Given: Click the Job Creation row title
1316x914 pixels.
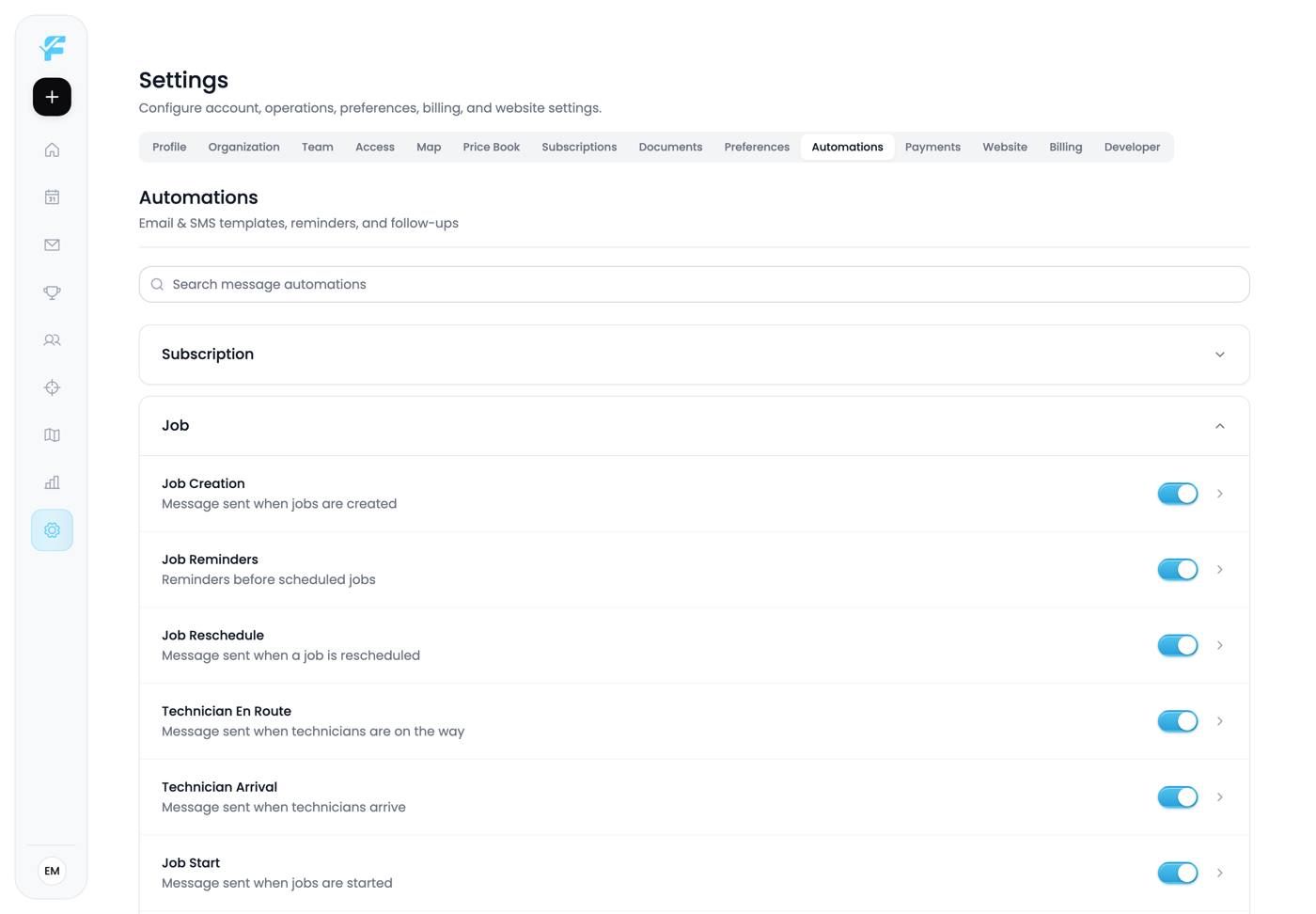Looking at the screenshot, I should pos(203,483).
